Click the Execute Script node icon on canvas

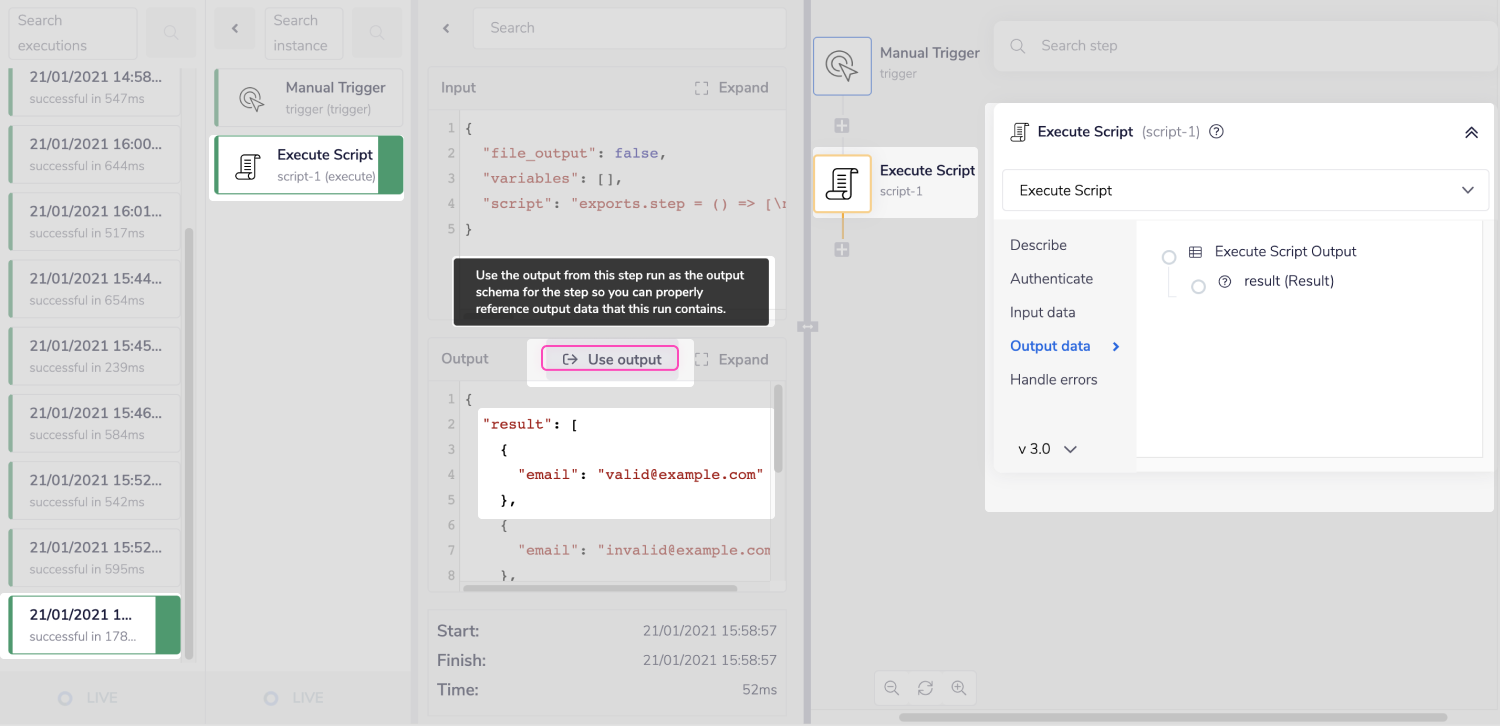[842, 183]
